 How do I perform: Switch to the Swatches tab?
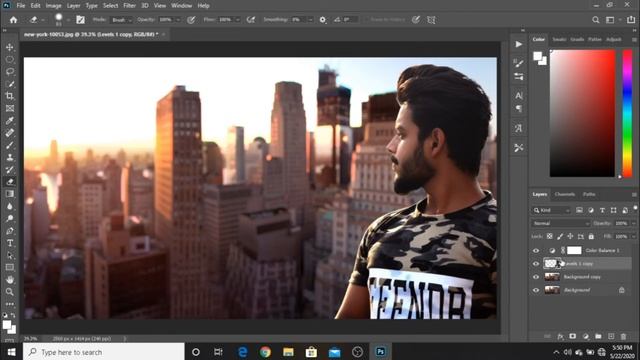[x=559, y=39]
